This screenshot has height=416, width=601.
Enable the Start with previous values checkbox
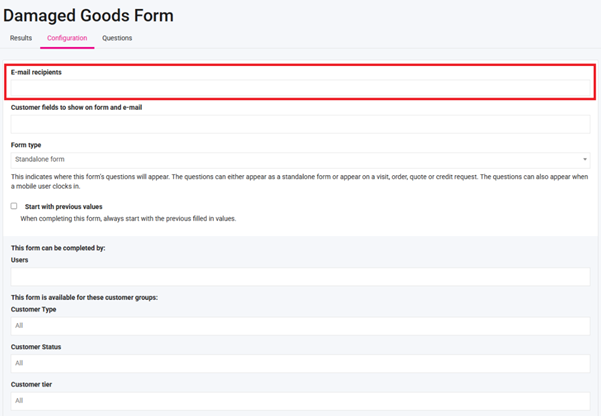coord(14,206)
